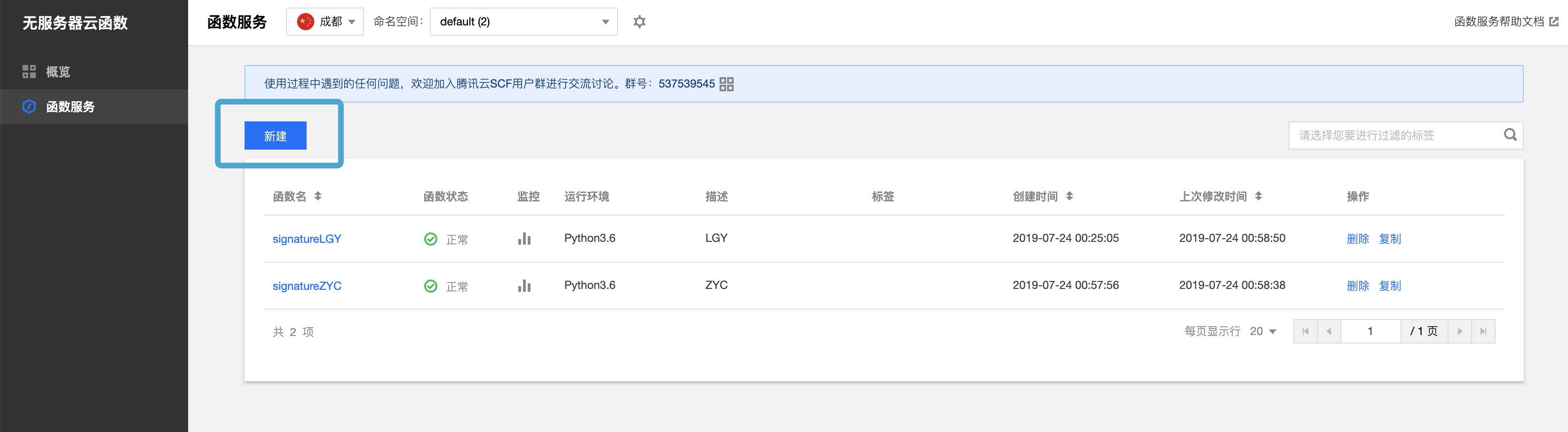Delete signatureZYC via 删除 link
Image resolution: width=1568 pixels, height=432 pixels.
pos(1357,286)
